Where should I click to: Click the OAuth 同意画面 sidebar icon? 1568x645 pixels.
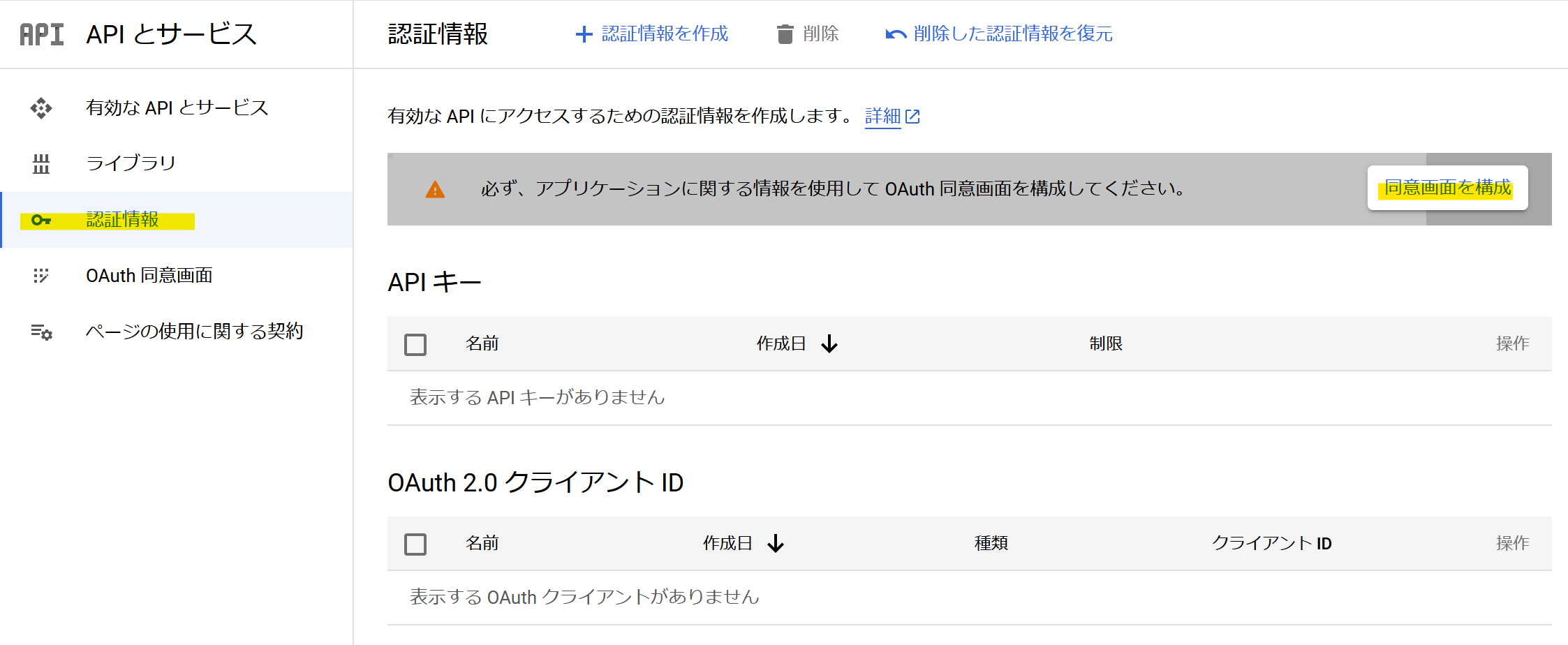tap(41, 276)
